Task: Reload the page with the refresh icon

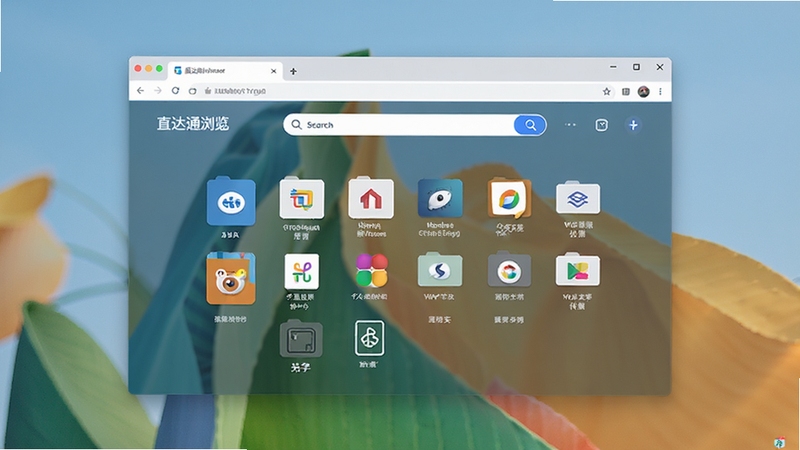Action: coord(175,91)
